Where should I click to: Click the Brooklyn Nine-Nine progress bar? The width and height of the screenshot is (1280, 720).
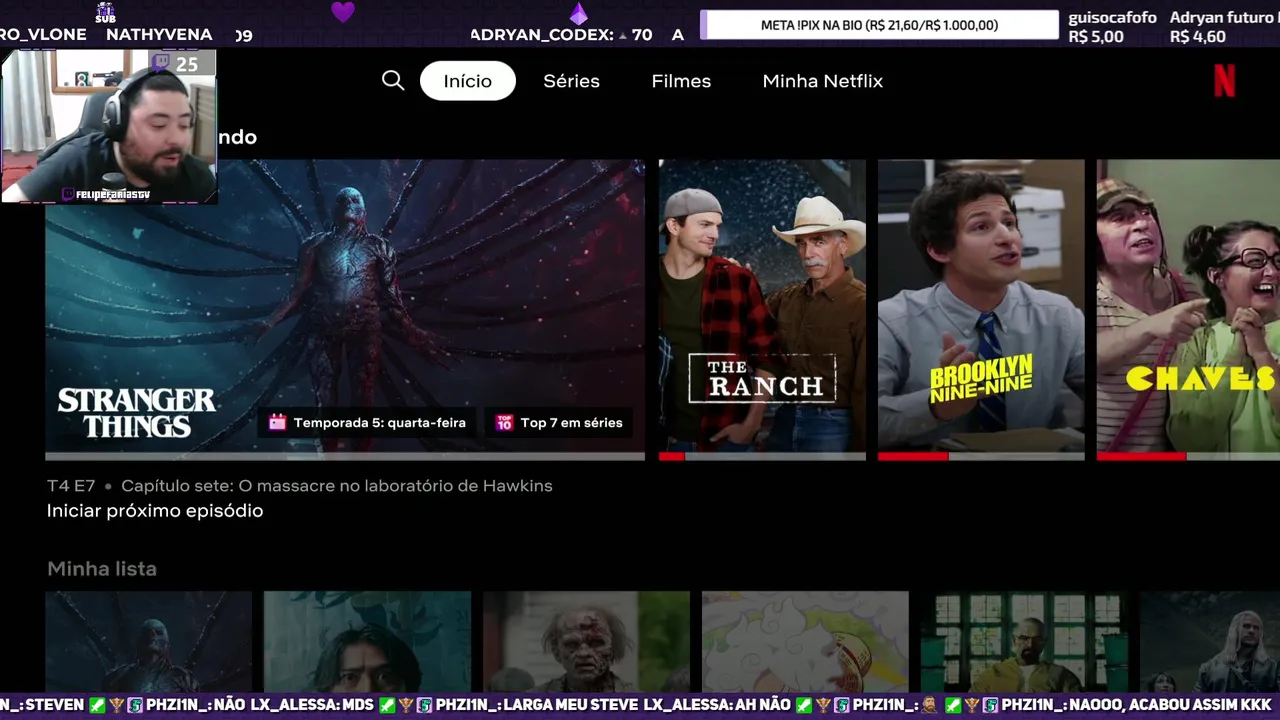[981, 456]
